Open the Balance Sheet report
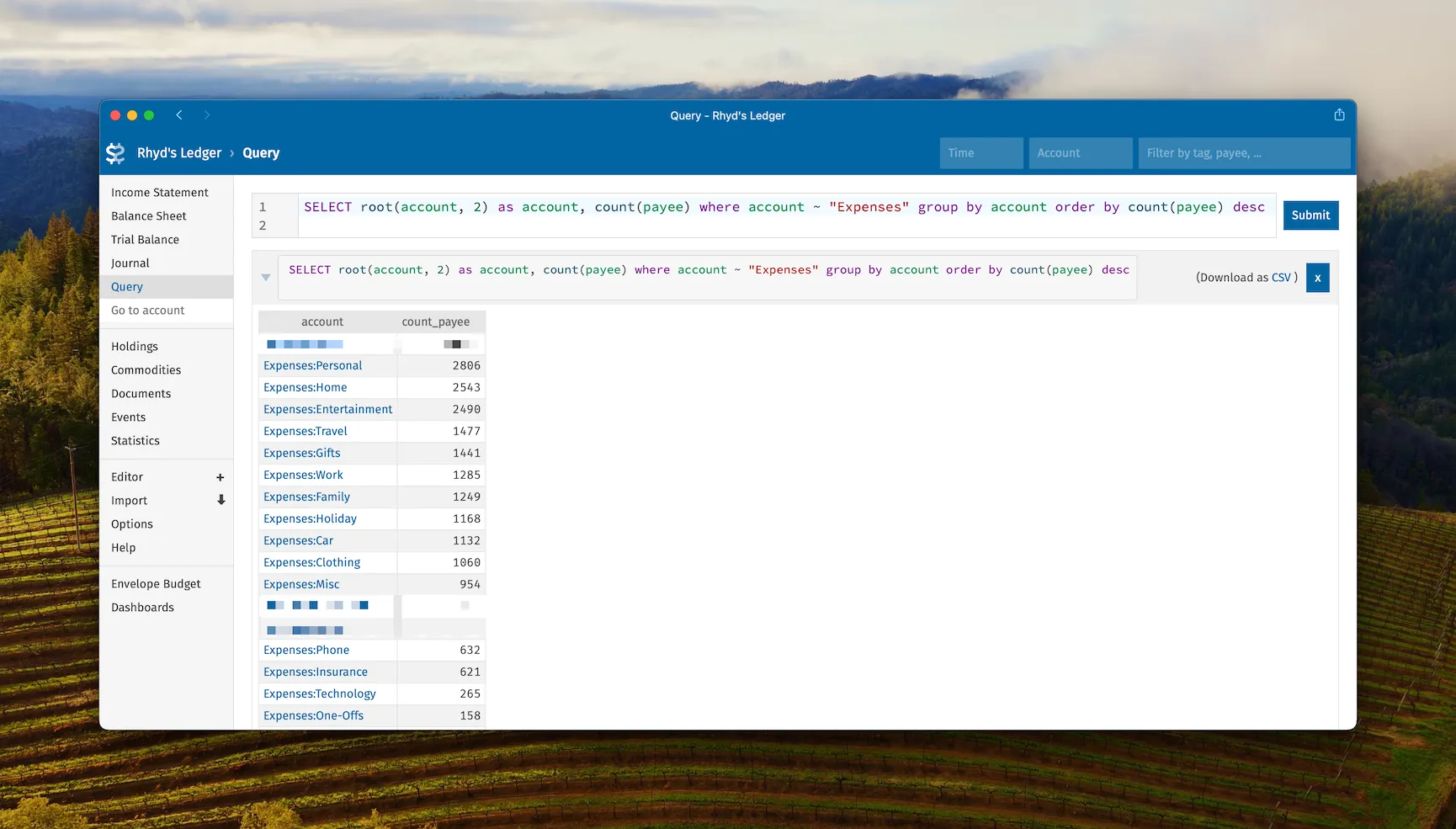Viewport: 1456px width, 829px height. (148, 215)
